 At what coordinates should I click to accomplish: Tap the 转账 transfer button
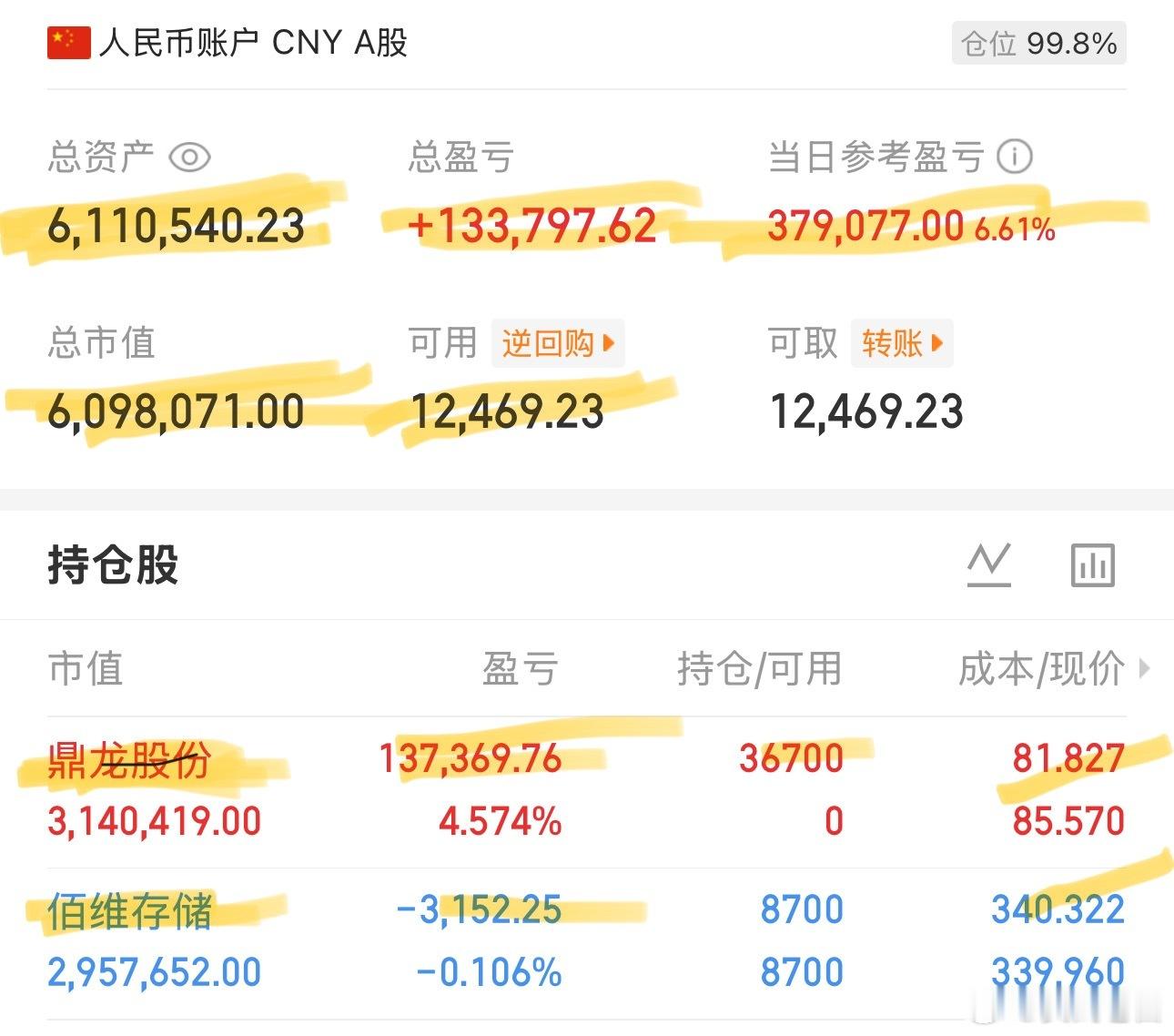point(902,343)
